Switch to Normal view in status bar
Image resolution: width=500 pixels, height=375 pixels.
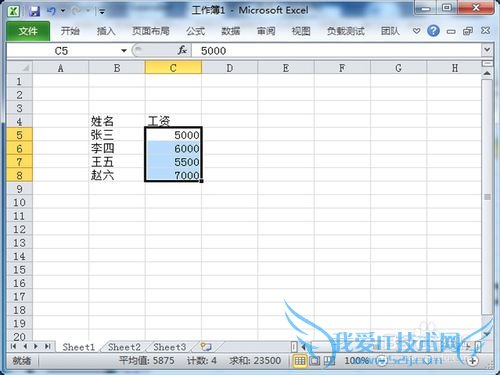[x=299, y=360]
